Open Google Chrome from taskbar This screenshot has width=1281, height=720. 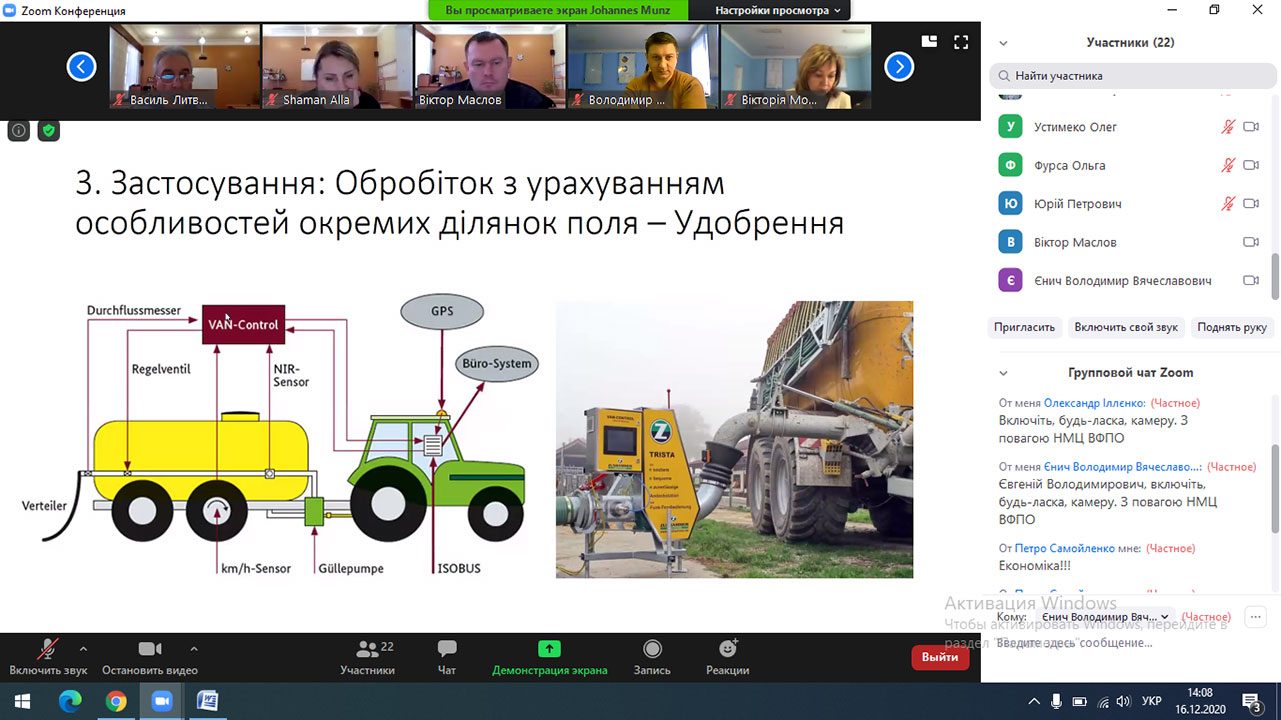coord(116,701)
